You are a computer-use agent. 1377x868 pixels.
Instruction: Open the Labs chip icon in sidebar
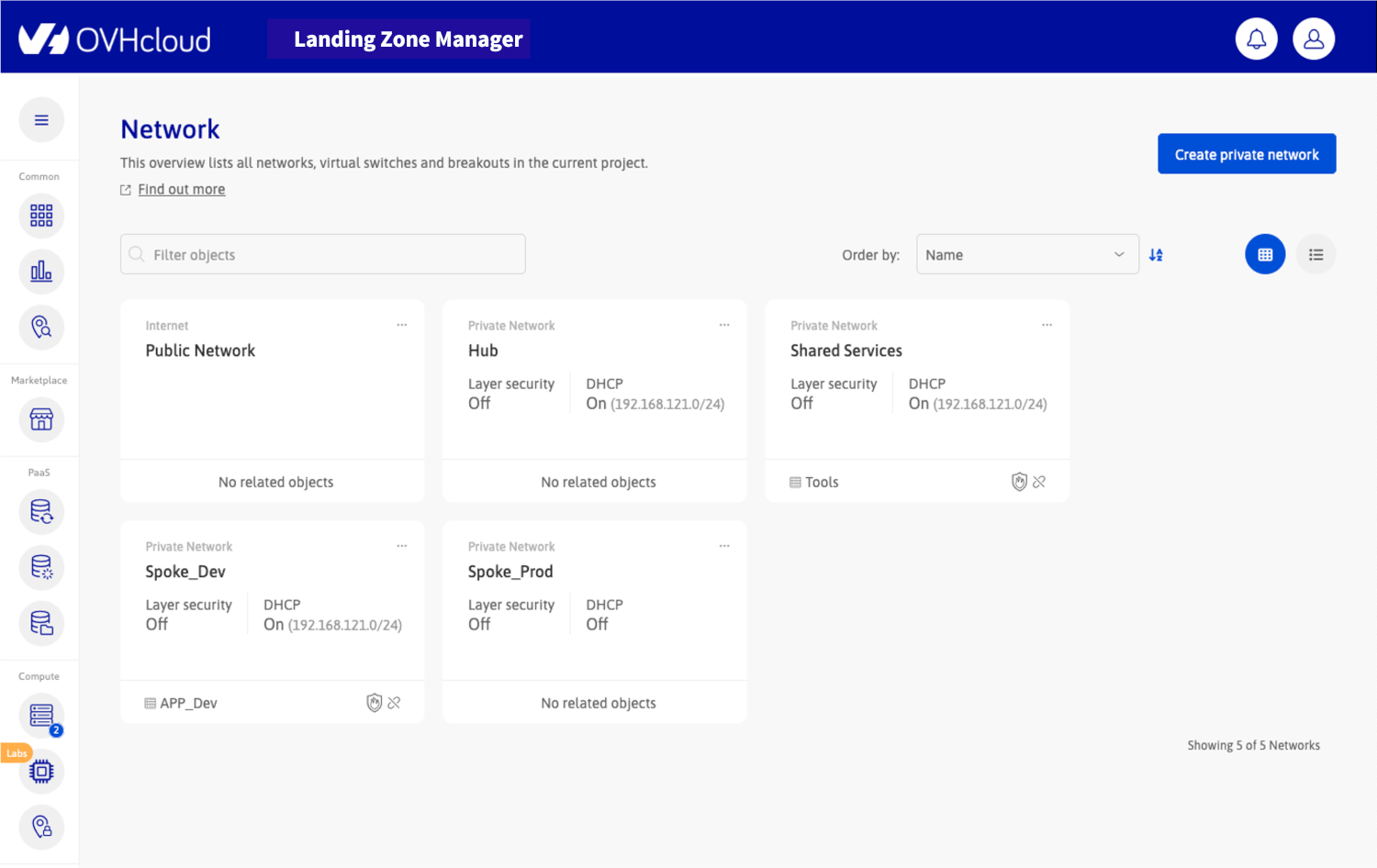(41, 772)
